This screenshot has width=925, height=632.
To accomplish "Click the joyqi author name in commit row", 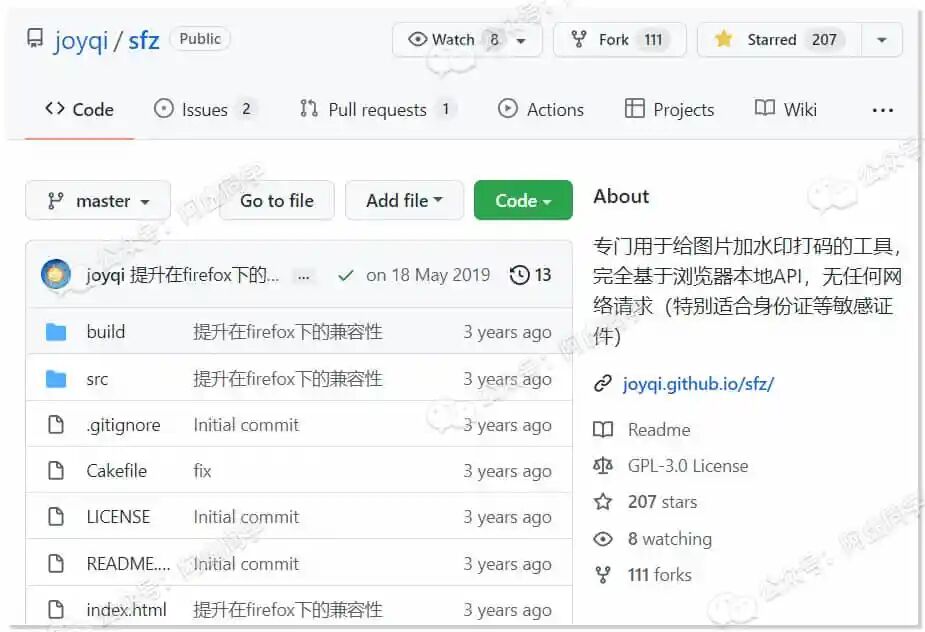I will pos(105,275).
